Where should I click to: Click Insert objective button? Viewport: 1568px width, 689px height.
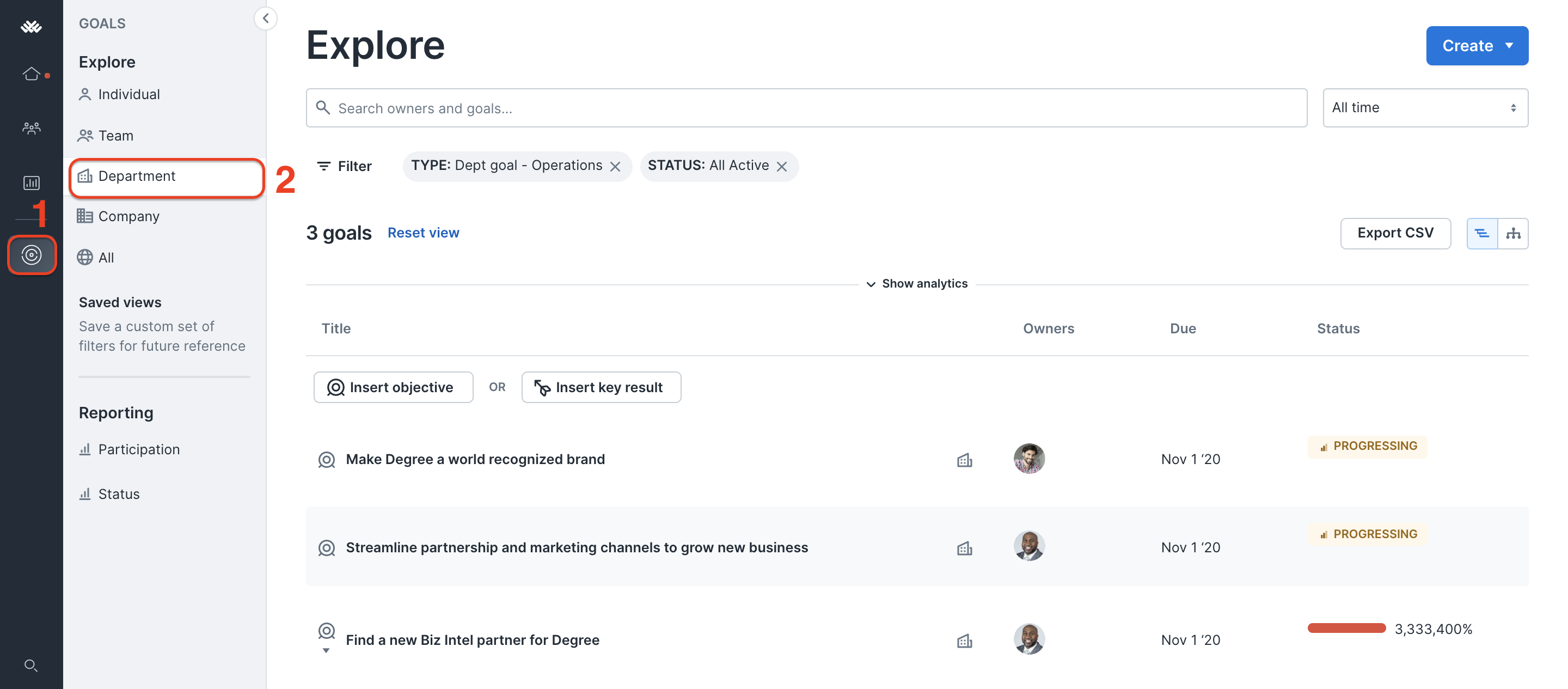[393, 387]
